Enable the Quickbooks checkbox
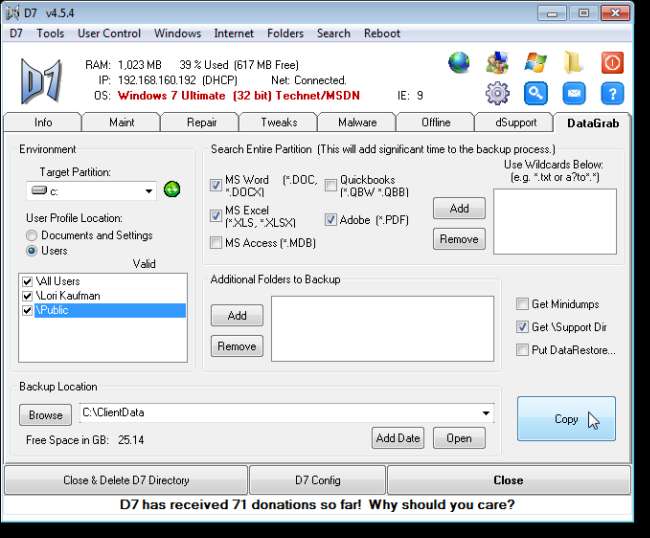Viewport: 650px width, 538px height. [x=330, y=185]
